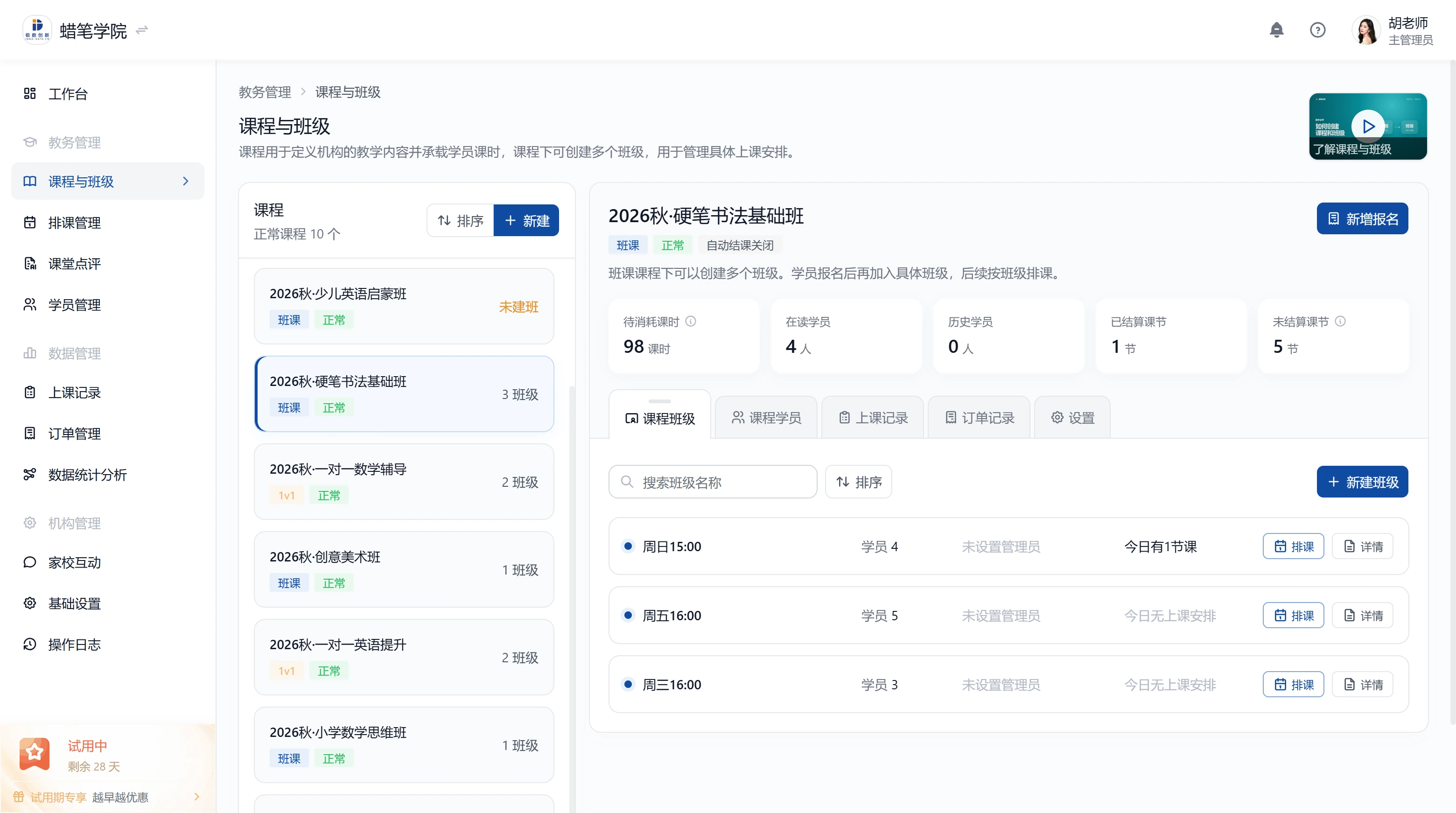
Task: Click info icon next to 未结算课节
Action: point(1340,321)
